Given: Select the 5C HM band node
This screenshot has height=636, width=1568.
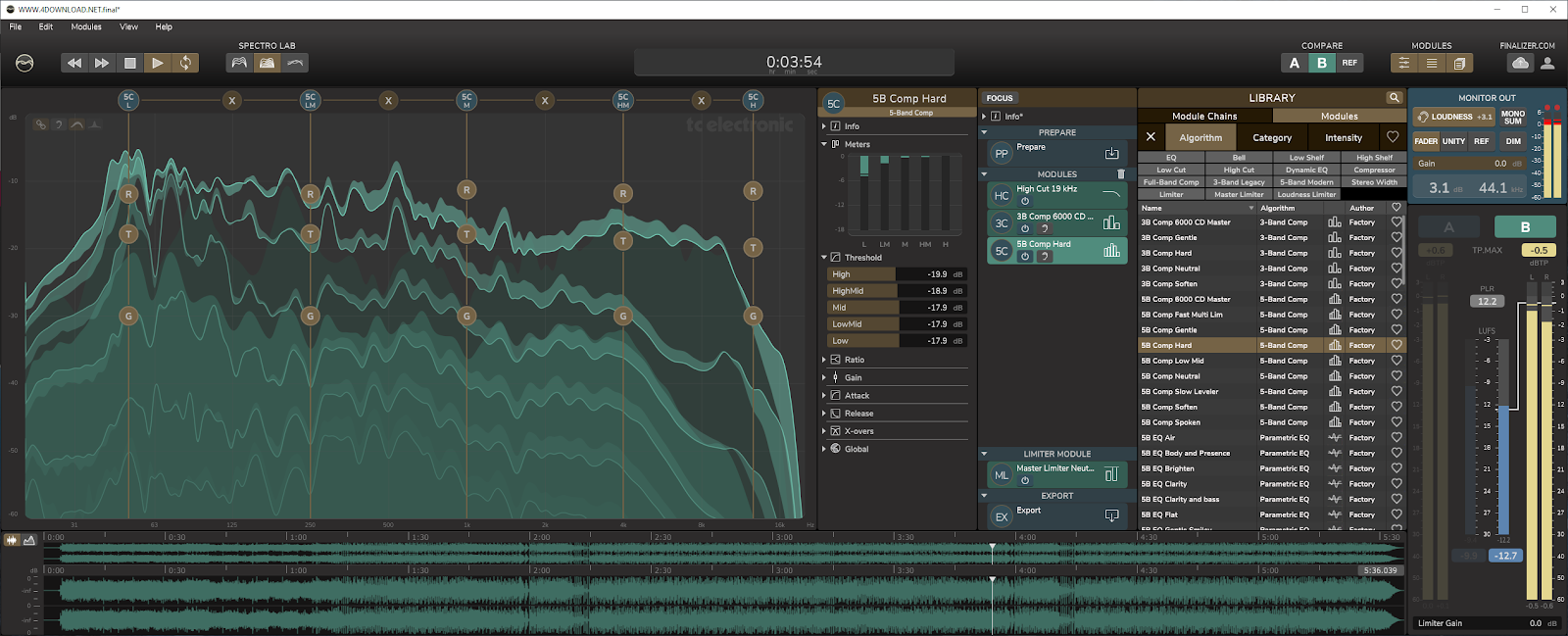Looking at the screenshot, I should coord(623,100).
